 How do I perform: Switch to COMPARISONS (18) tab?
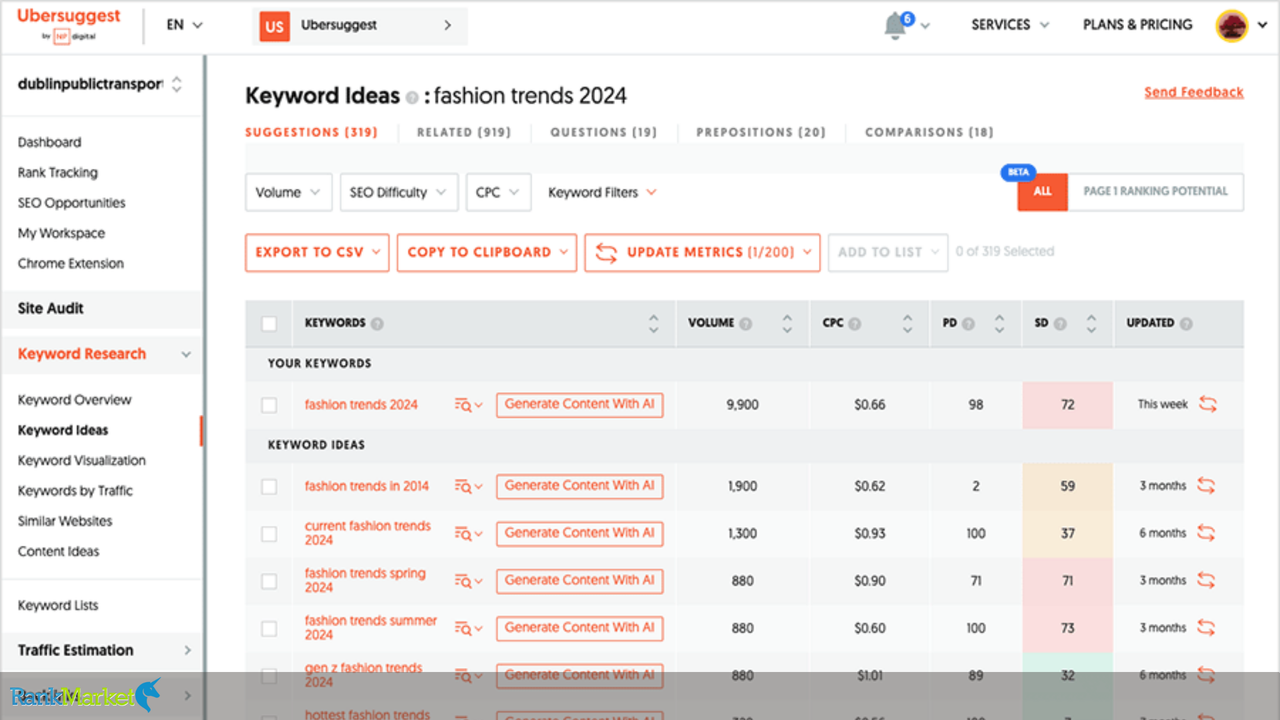point(929,132)
